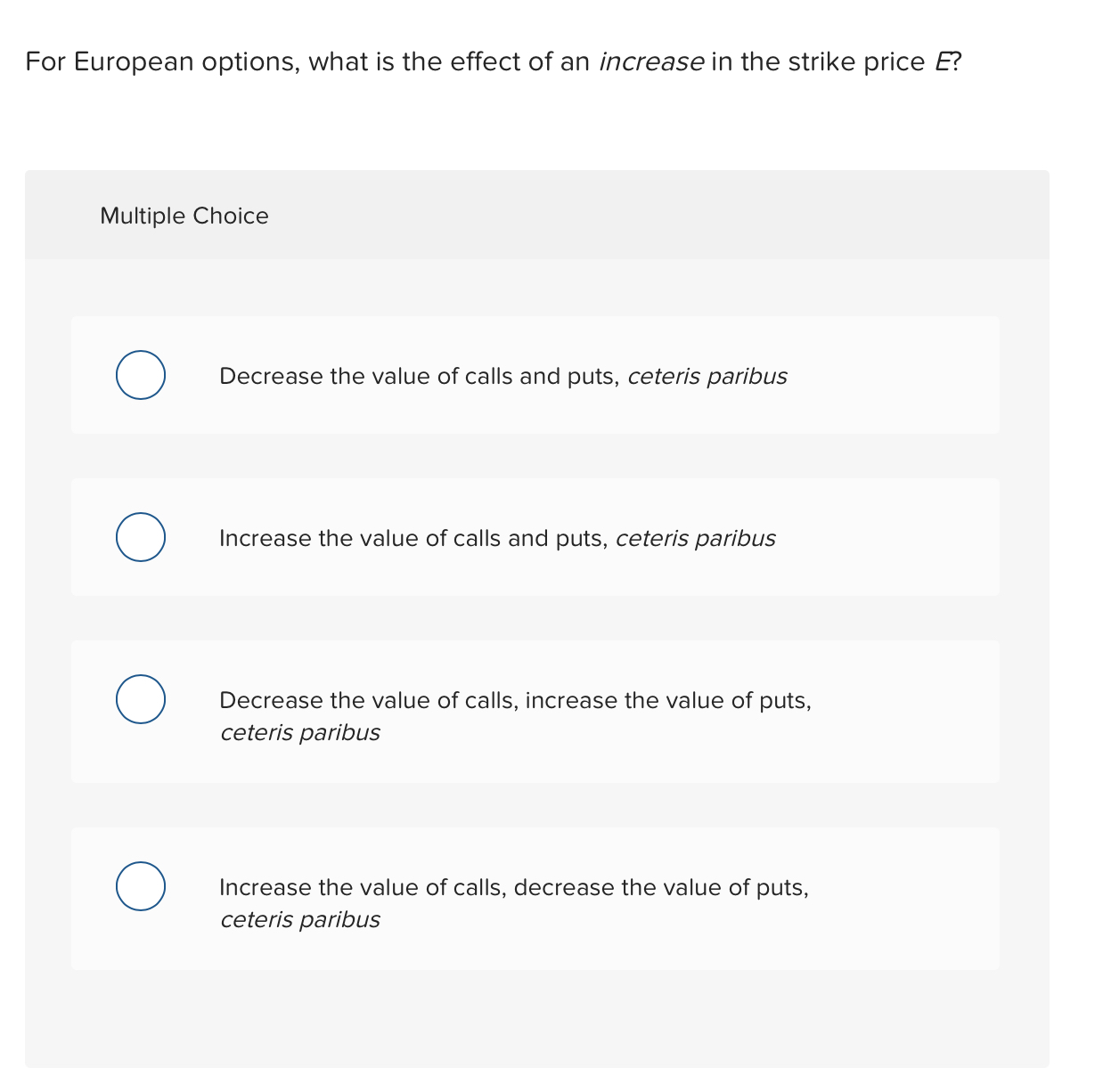Click the 'ceteris paribus' text in the first option

tap(707, 376)
